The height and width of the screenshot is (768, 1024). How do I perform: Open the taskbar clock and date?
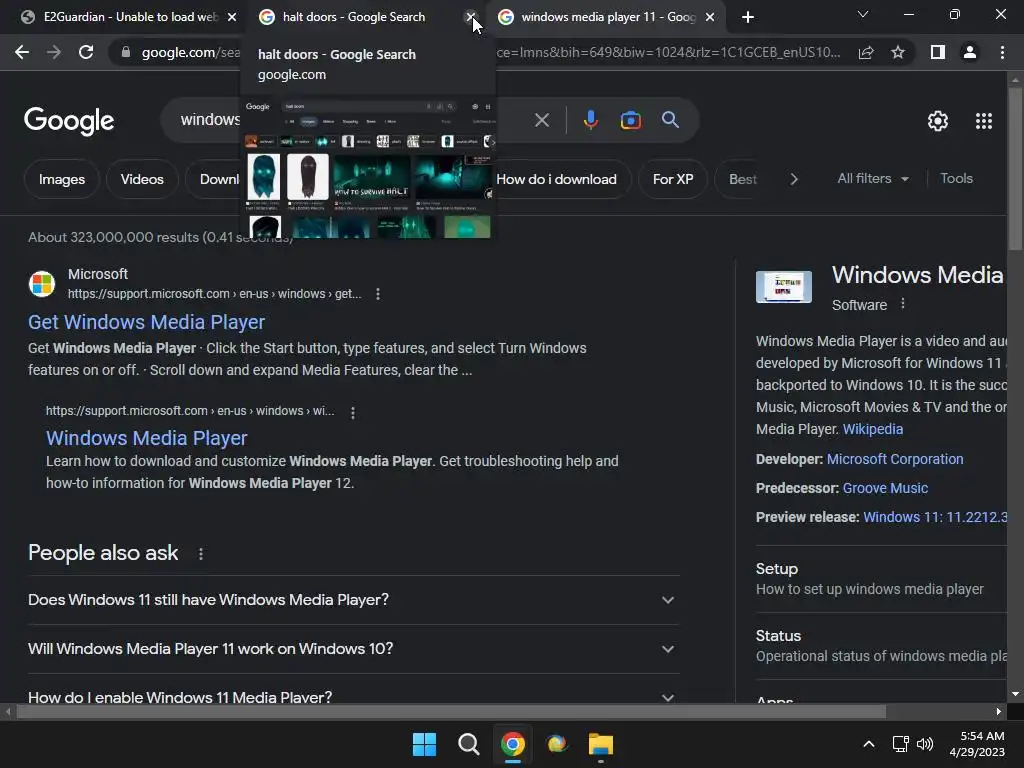pos(977,744)
